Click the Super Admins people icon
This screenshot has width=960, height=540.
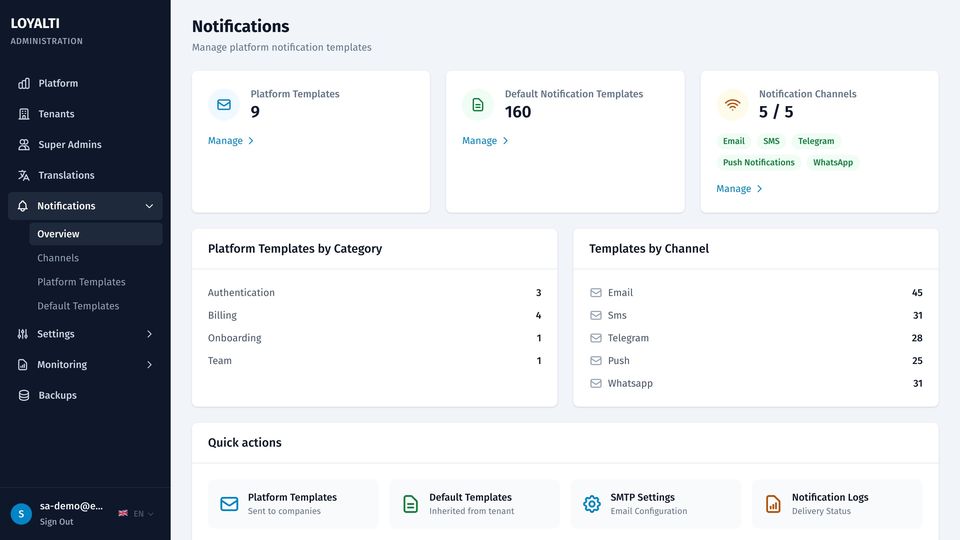click(24, 144)
